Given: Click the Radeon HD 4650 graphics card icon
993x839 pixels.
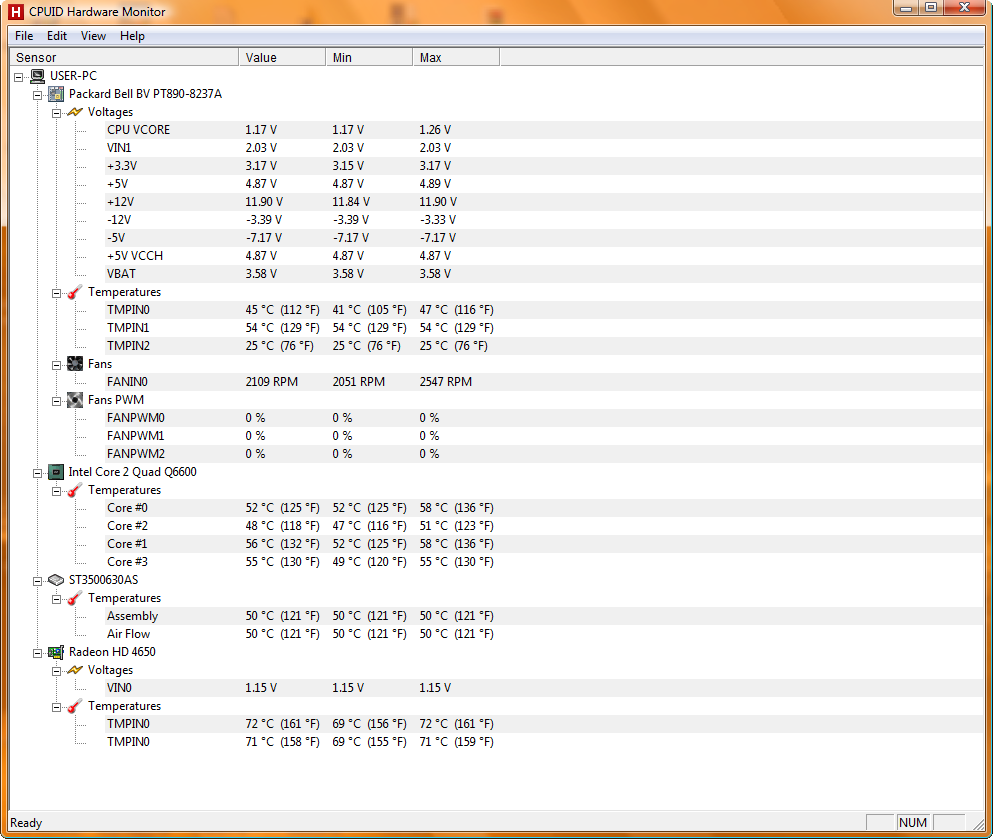Looking at the screenshot, I should click(56, 652).
